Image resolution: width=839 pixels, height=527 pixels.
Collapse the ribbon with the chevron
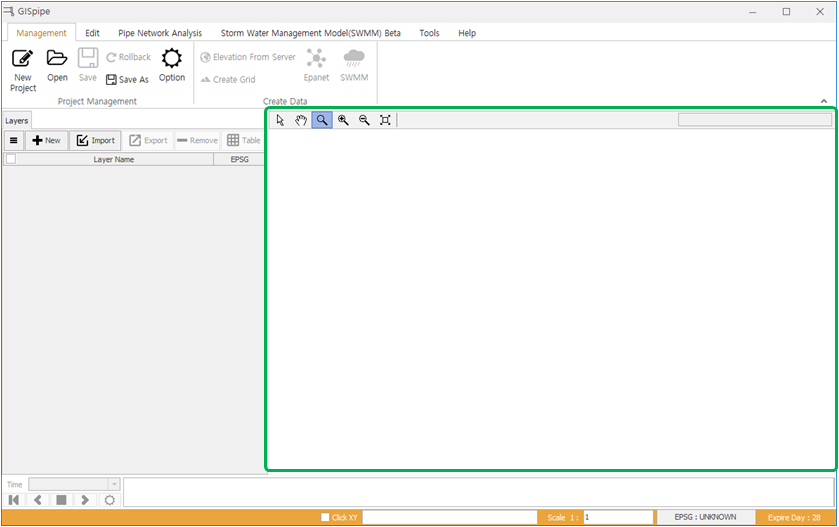(x=823, y=101)
